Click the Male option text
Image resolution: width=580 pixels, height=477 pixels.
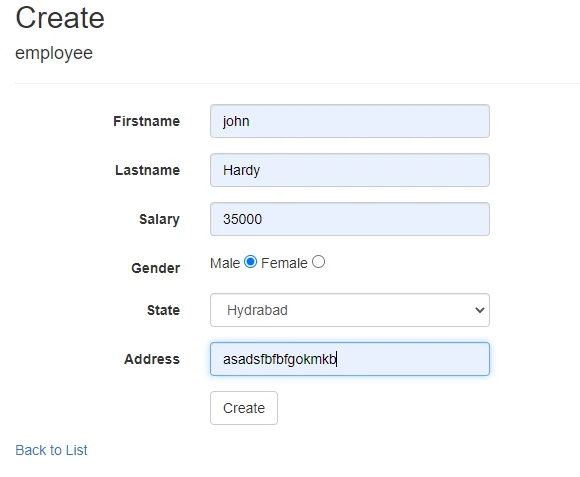[x=225, y=263]
